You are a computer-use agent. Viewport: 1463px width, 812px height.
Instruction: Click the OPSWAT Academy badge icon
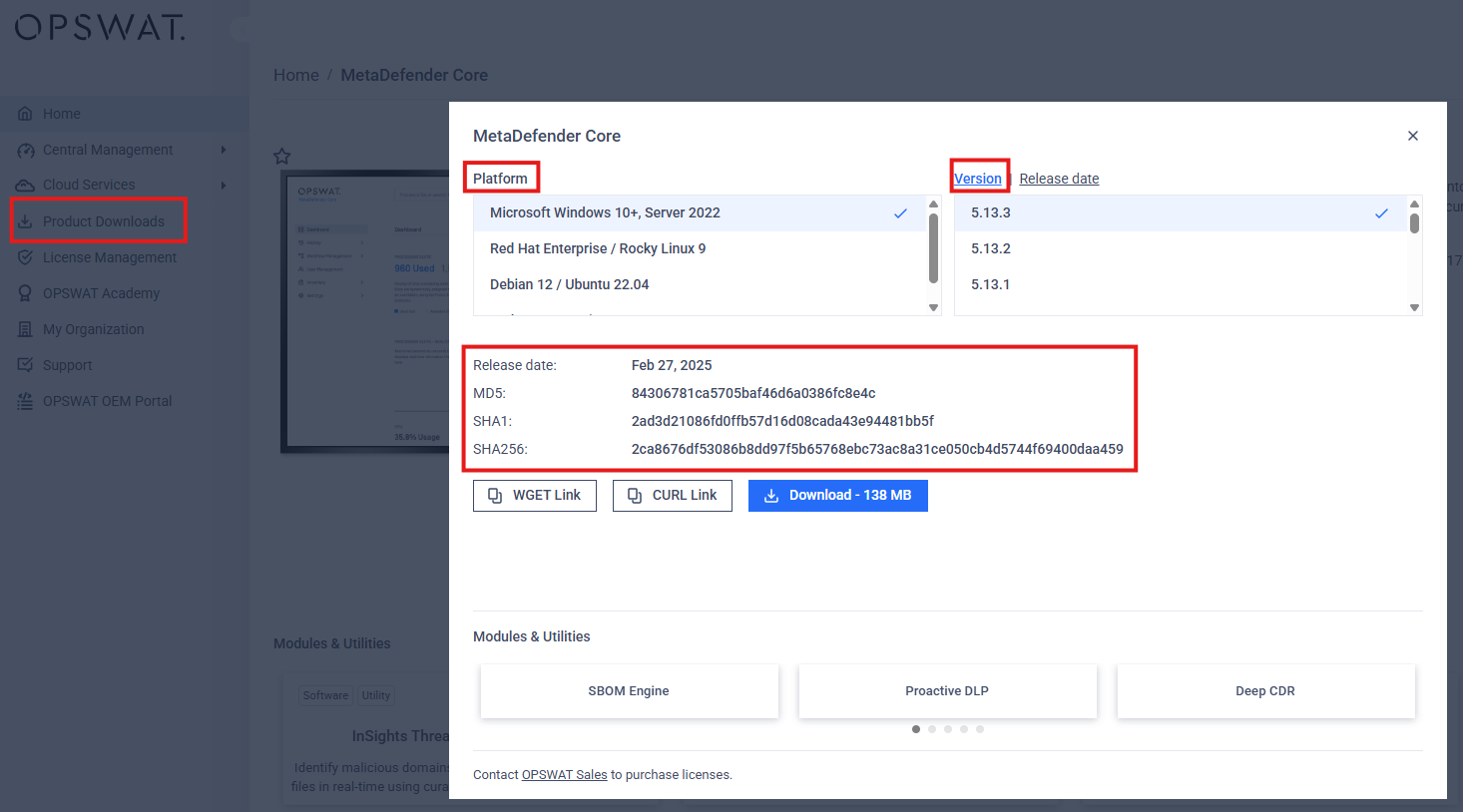tap(26, 293)
